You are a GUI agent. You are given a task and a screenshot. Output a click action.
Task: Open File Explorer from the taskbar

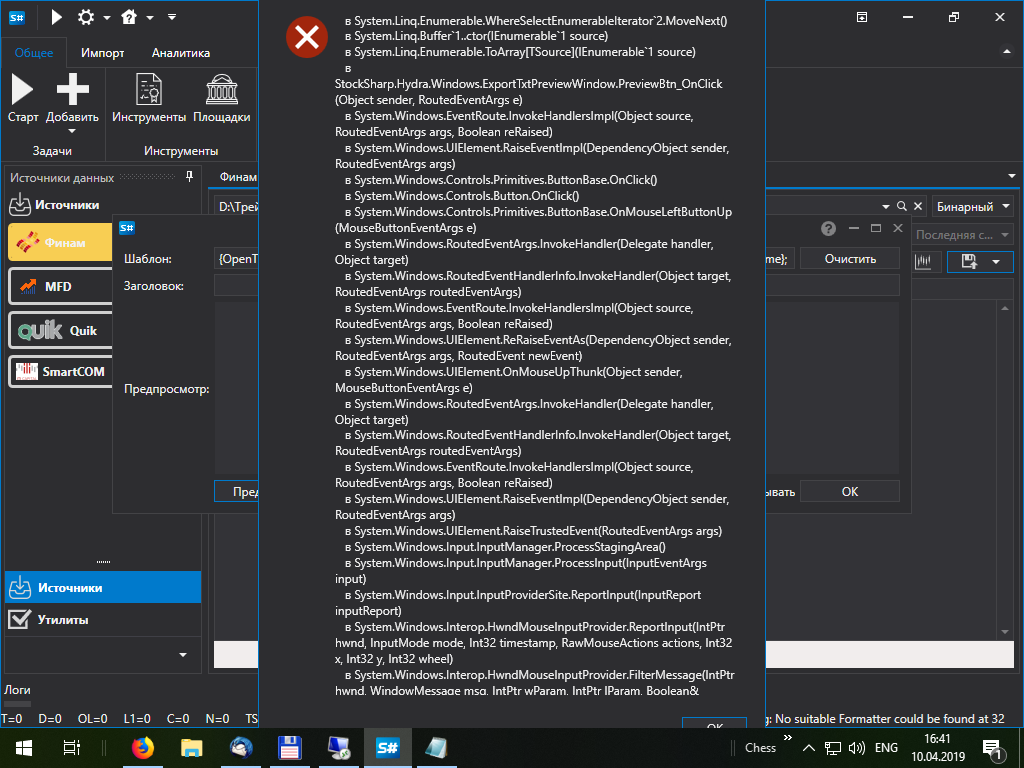[191, 748]
